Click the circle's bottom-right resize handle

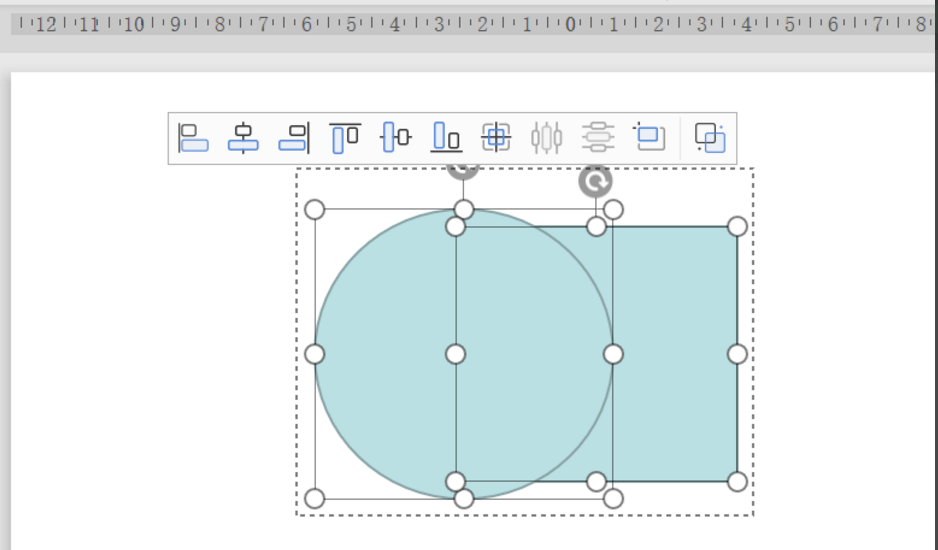(613, 499)
